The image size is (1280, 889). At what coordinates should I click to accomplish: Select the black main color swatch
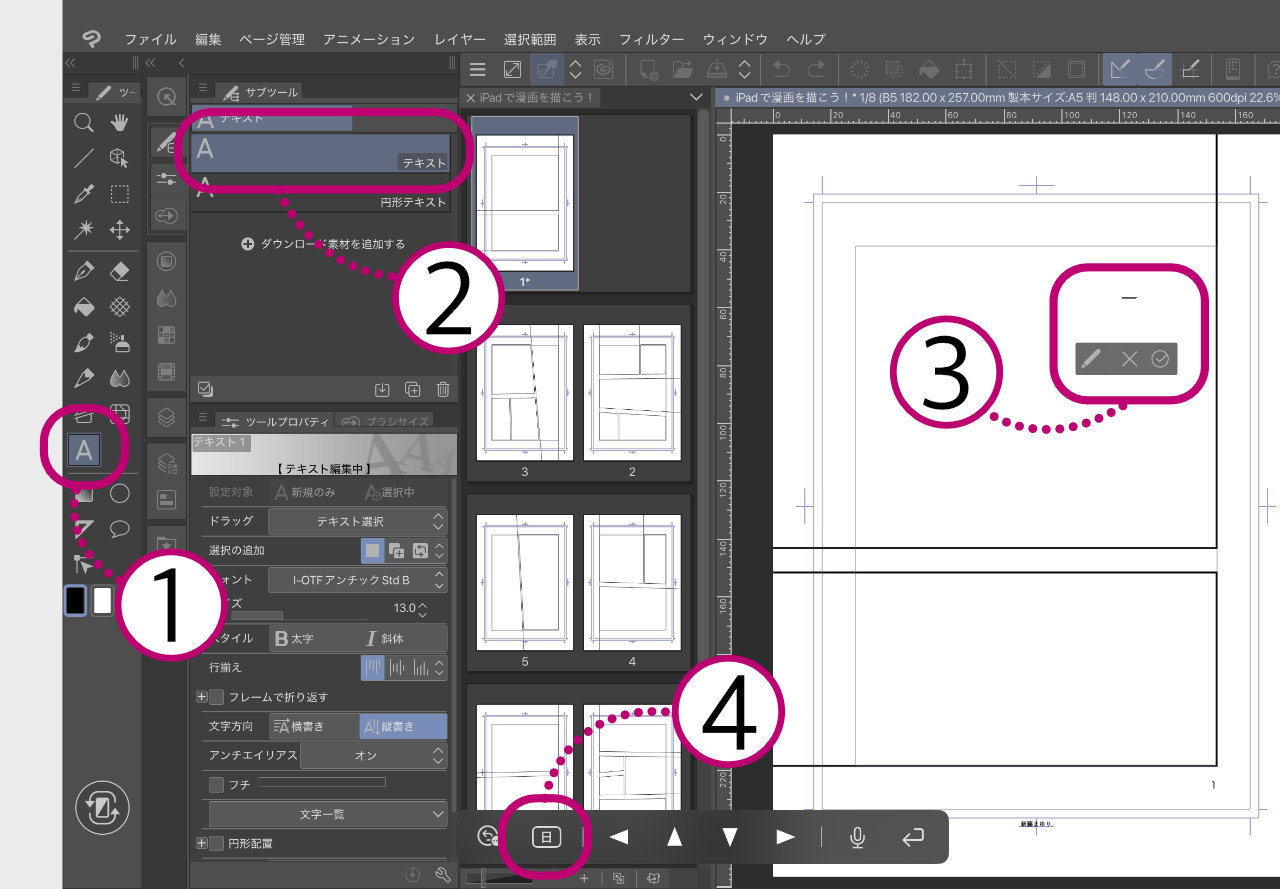[x=75, y=600]
